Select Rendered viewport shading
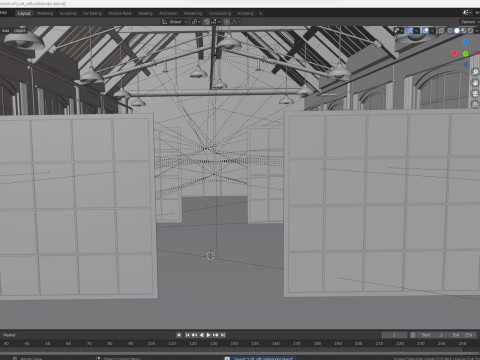The width and height of the screenshot is (480, 360). click(x=470, y=31)
